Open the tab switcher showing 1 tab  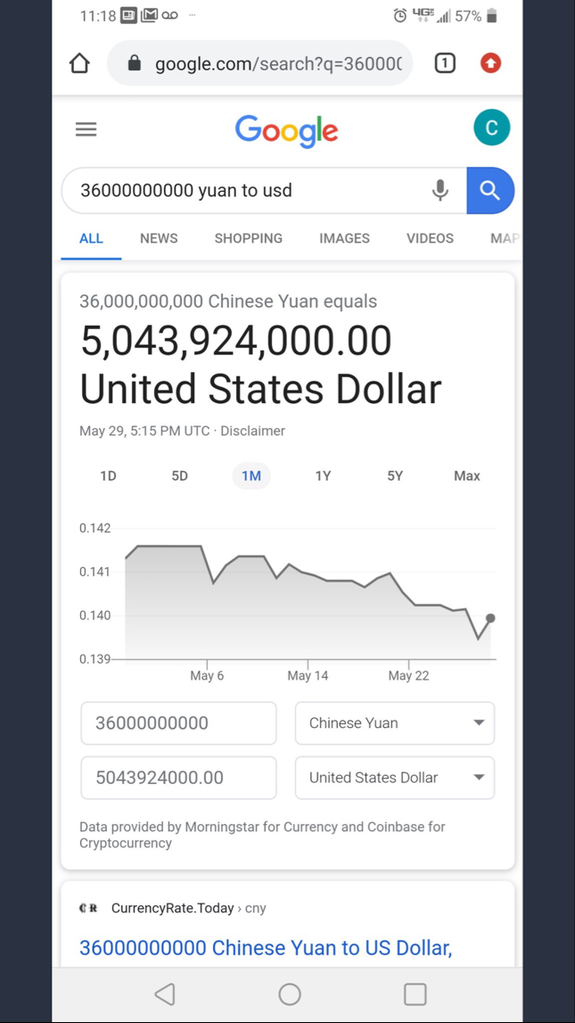pos(444,63)
